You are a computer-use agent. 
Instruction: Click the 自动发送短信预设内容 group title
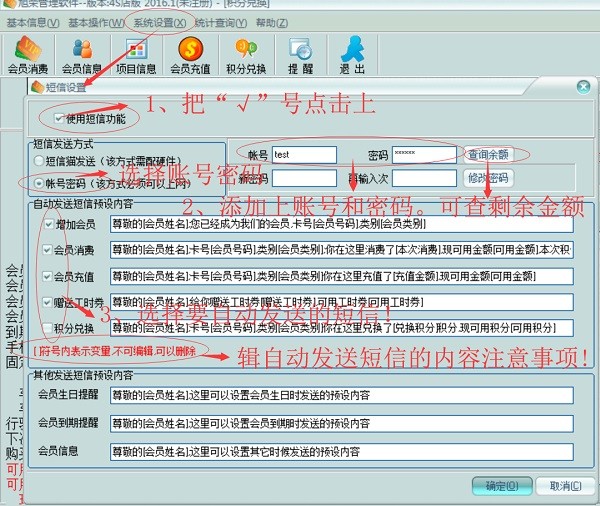pos(83,204)
